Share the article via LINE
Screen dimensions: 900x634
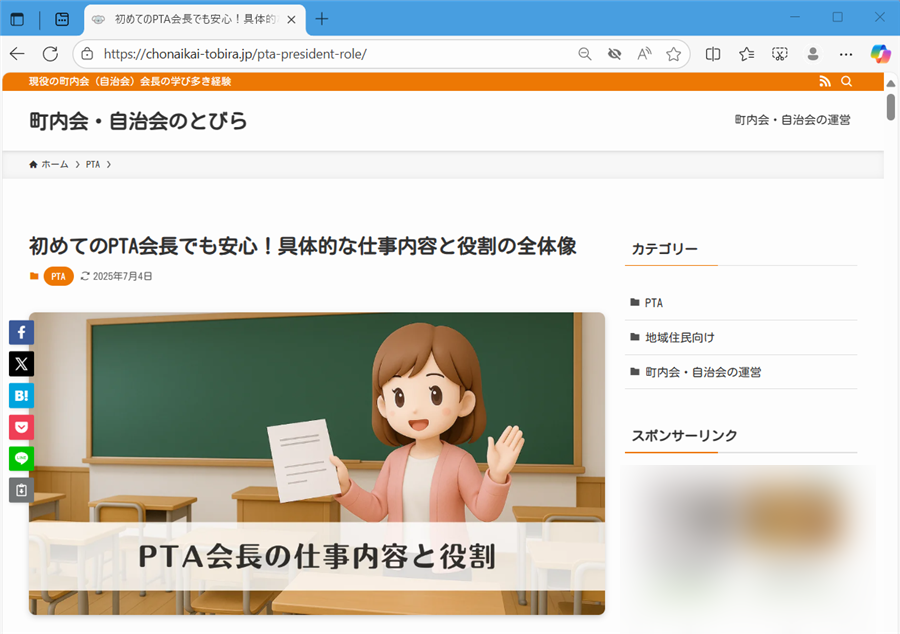click(21, 459)
